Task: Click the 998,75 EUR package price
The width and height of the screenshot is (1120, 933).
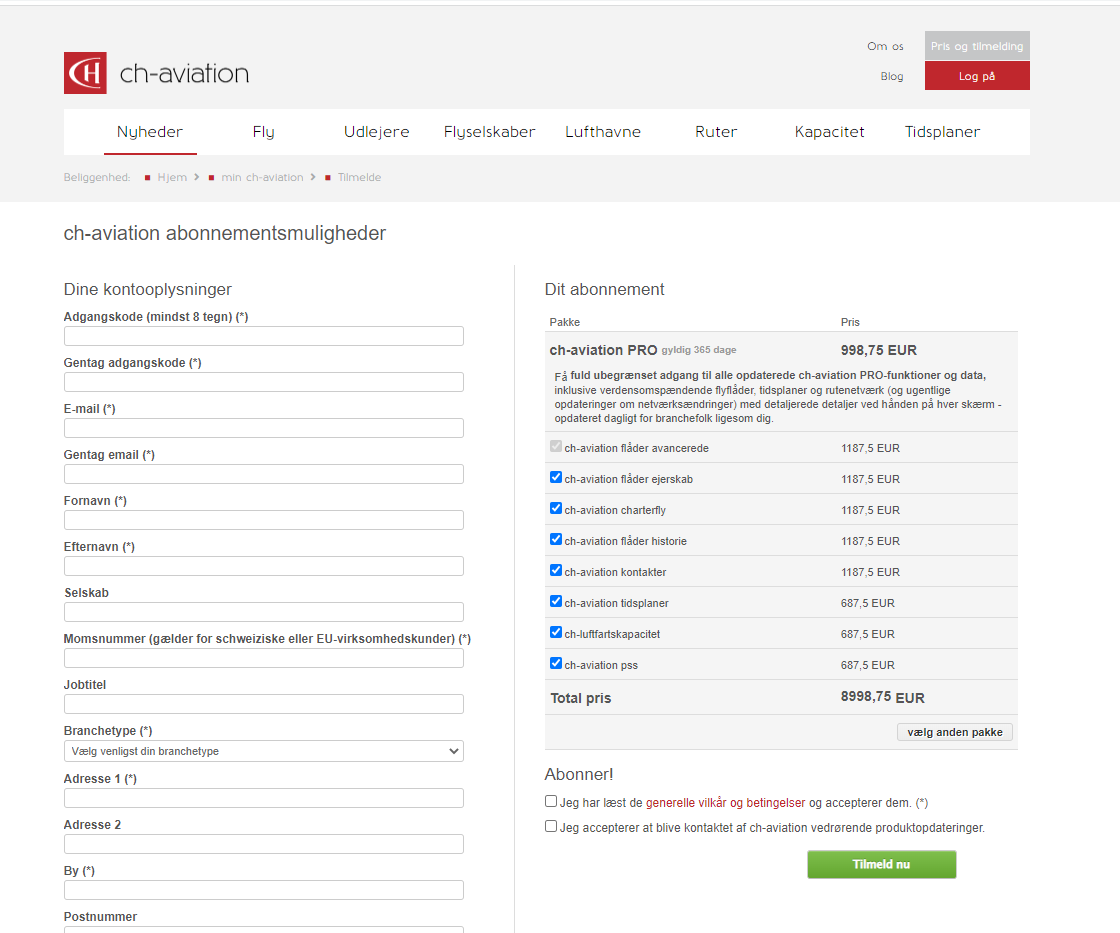Action: pyautogui.click(x=879, y=350)
